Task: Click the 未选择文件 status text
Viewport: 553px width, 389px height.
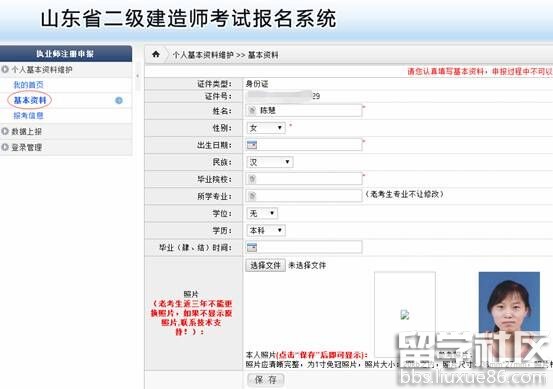Action: [x=307, y=266]
